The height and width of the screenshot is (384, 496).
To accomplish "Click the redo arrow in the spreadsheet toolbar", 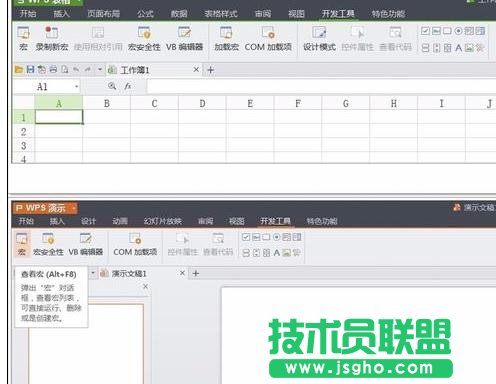I will (88, 69).
